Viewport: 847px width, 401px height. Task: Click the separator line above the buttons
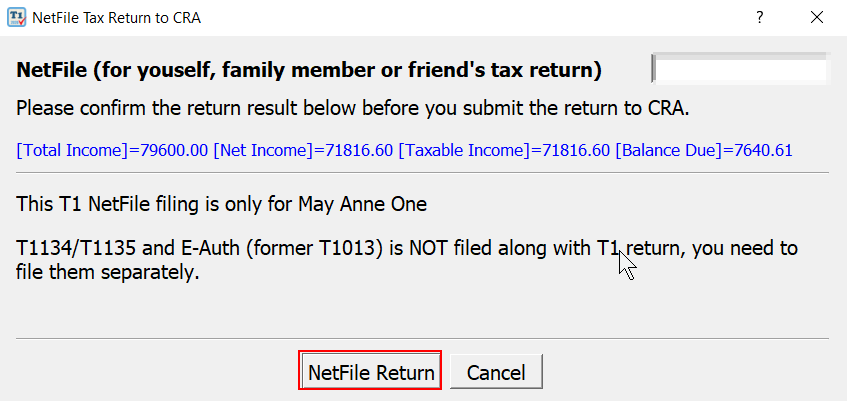422,338
